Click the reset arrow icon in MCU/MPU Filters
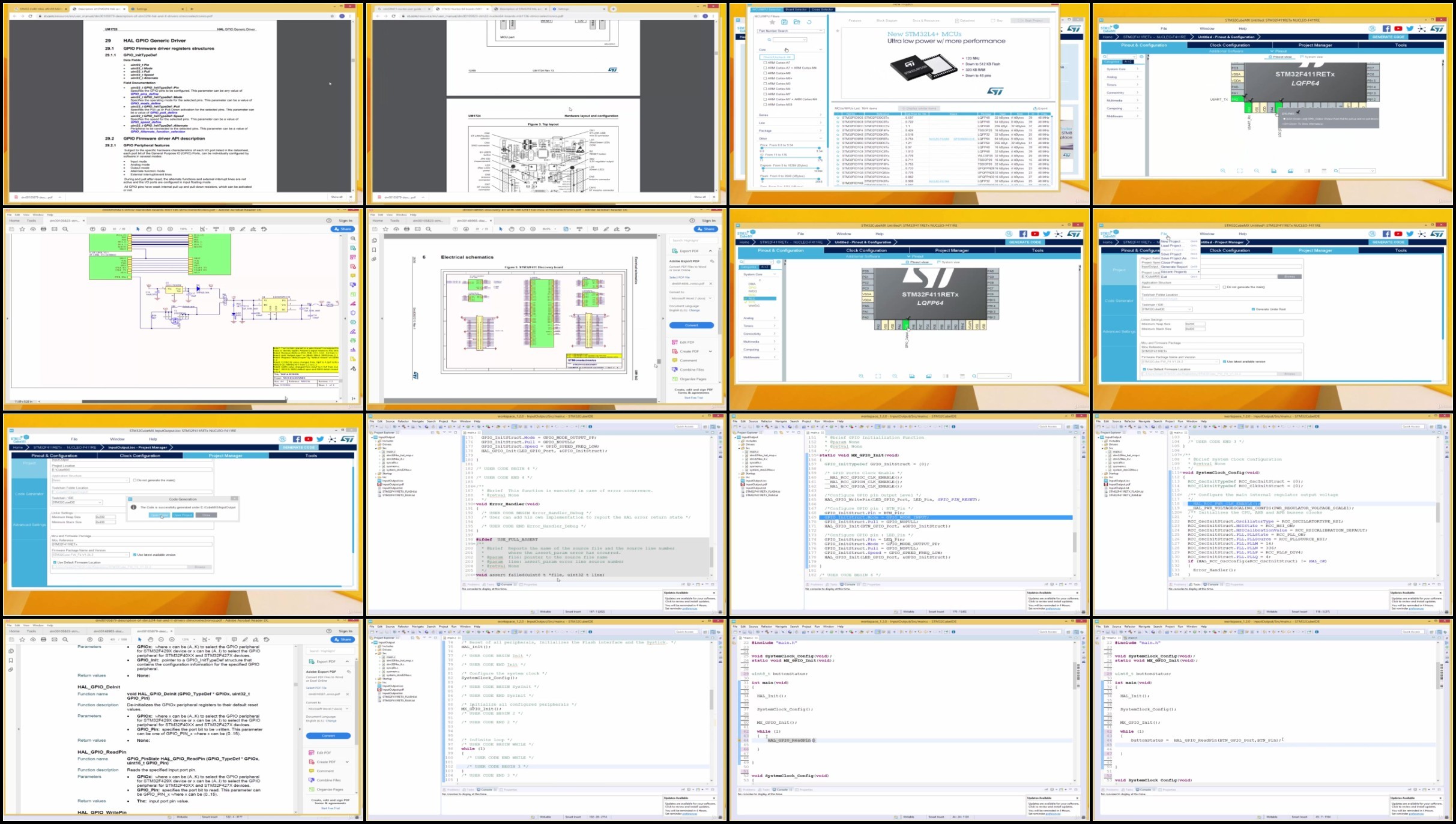The height and width of the screenshot is (824, 1456). 809,22
